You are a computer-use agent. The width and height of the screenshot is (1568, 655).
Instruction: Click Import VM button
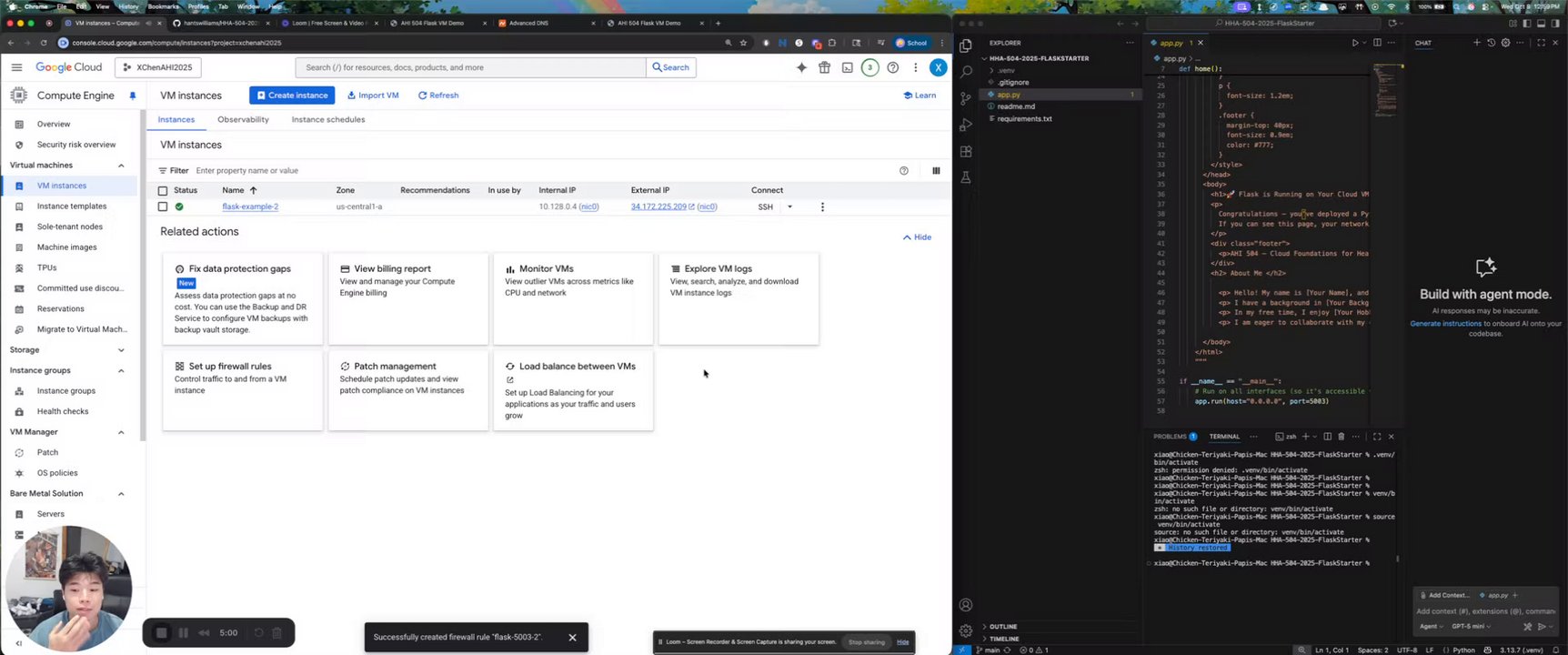tap(373, 96)
